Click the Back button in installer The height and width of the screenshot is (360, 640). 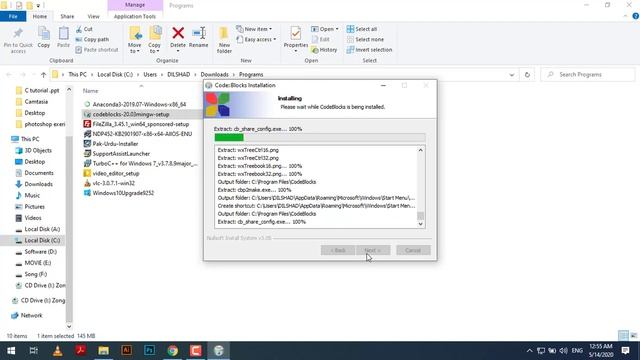pyautogui.click(x=338, y=250)
